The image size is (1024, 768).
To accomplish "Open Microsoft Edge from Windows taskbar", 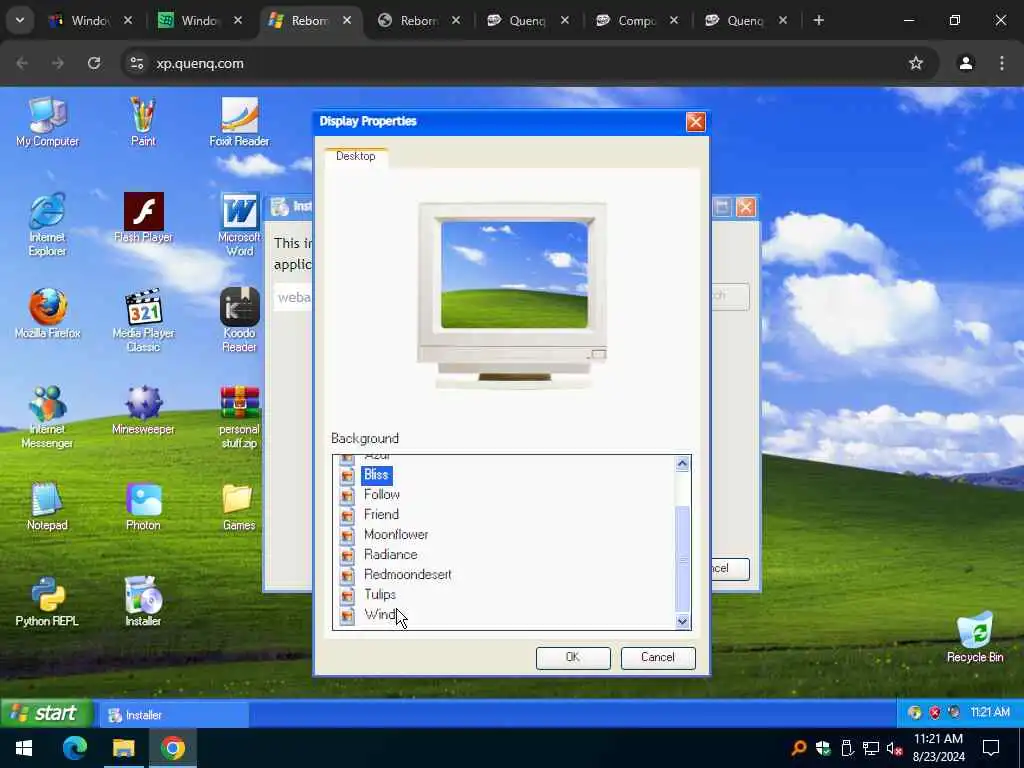I will [74, 748].
